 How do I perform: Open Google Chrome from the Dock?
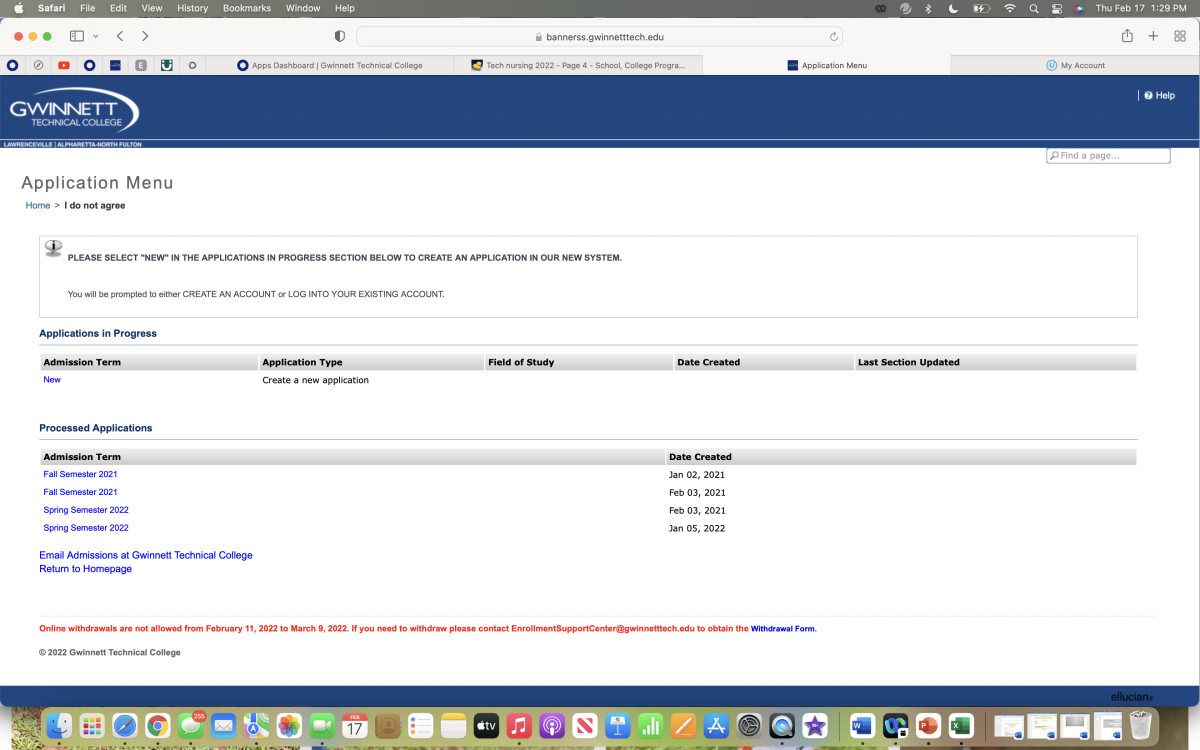pos(157,725)
